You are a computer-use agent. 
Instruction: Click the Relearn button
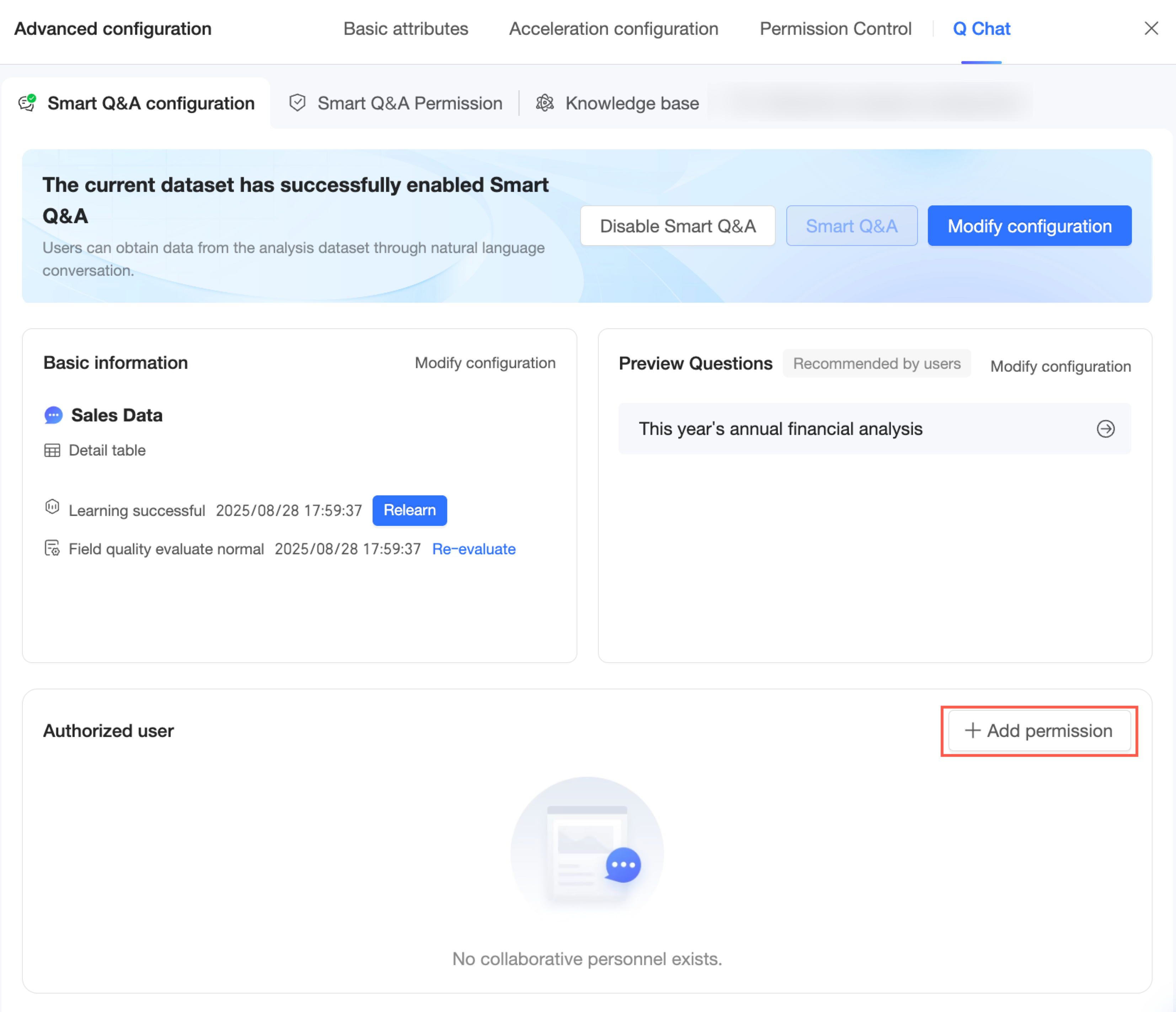(409, 510)
